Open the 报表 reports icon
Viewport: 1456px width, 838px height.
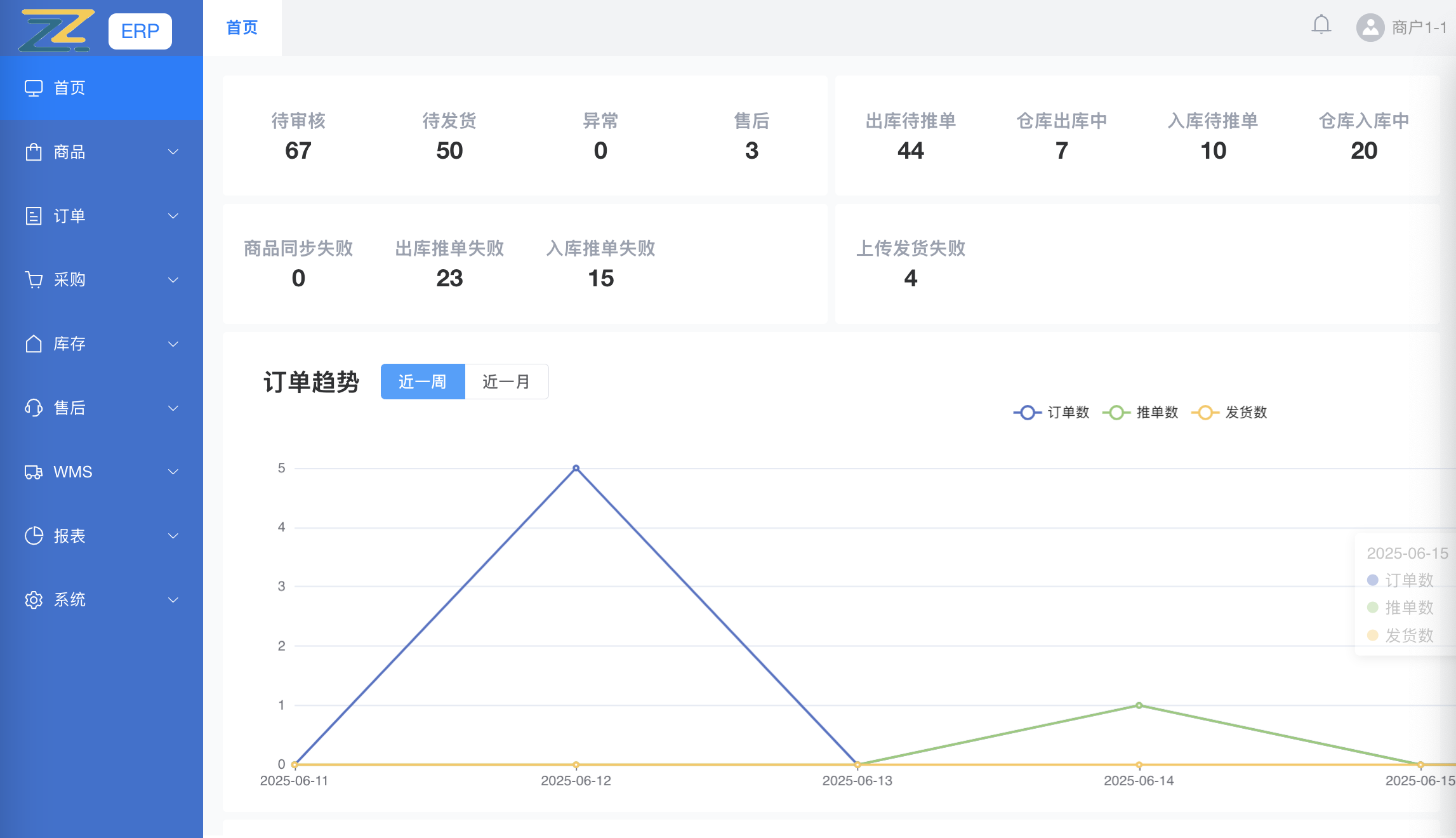(34, 536)
